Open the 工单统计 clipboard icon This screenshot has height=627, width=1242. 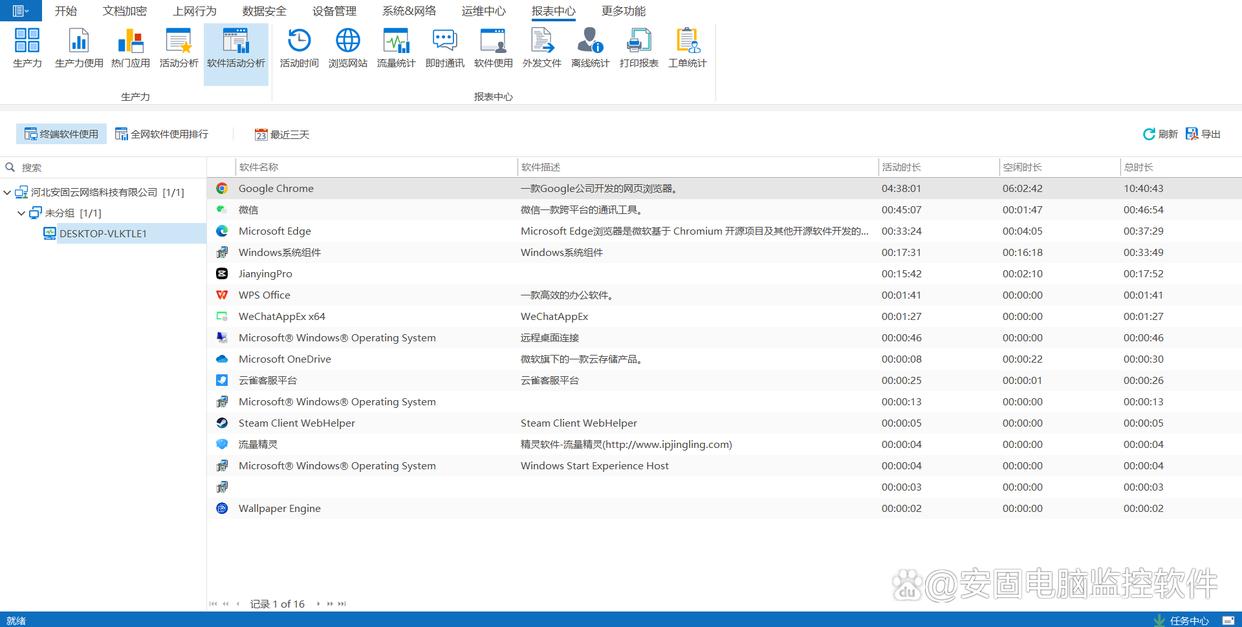tap(687, 47)
